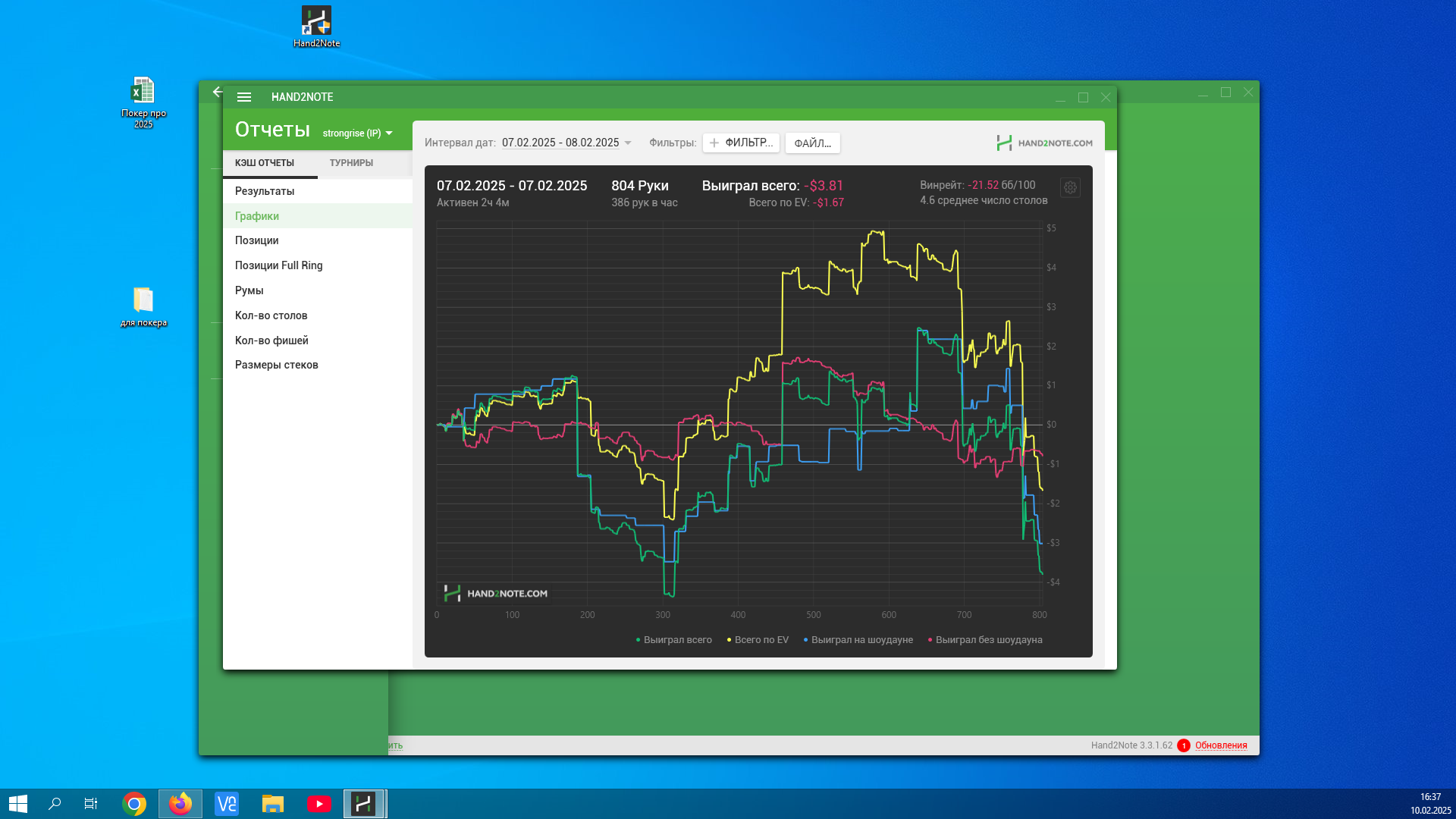This screenshot has width=1456, height=819.
Task: Click the 'ФИЛЬТР...' button
Action: [741, 143]
